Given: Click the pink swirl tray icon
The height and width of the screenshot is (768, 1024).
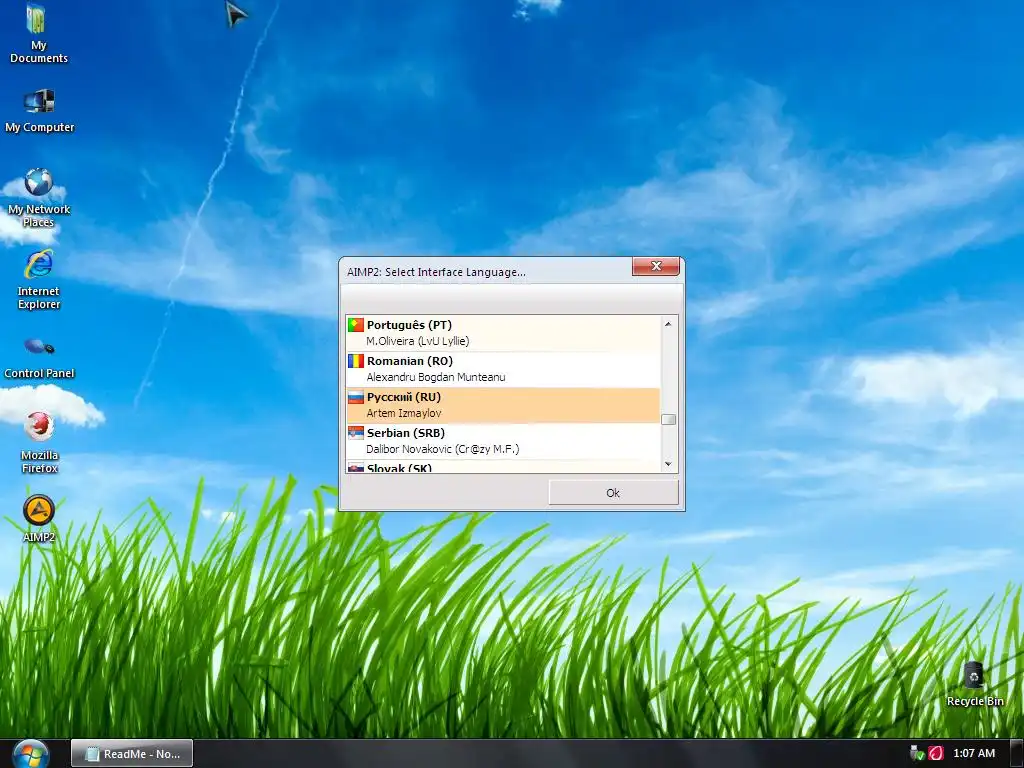Looking at the screenshot, I should 936,753.
